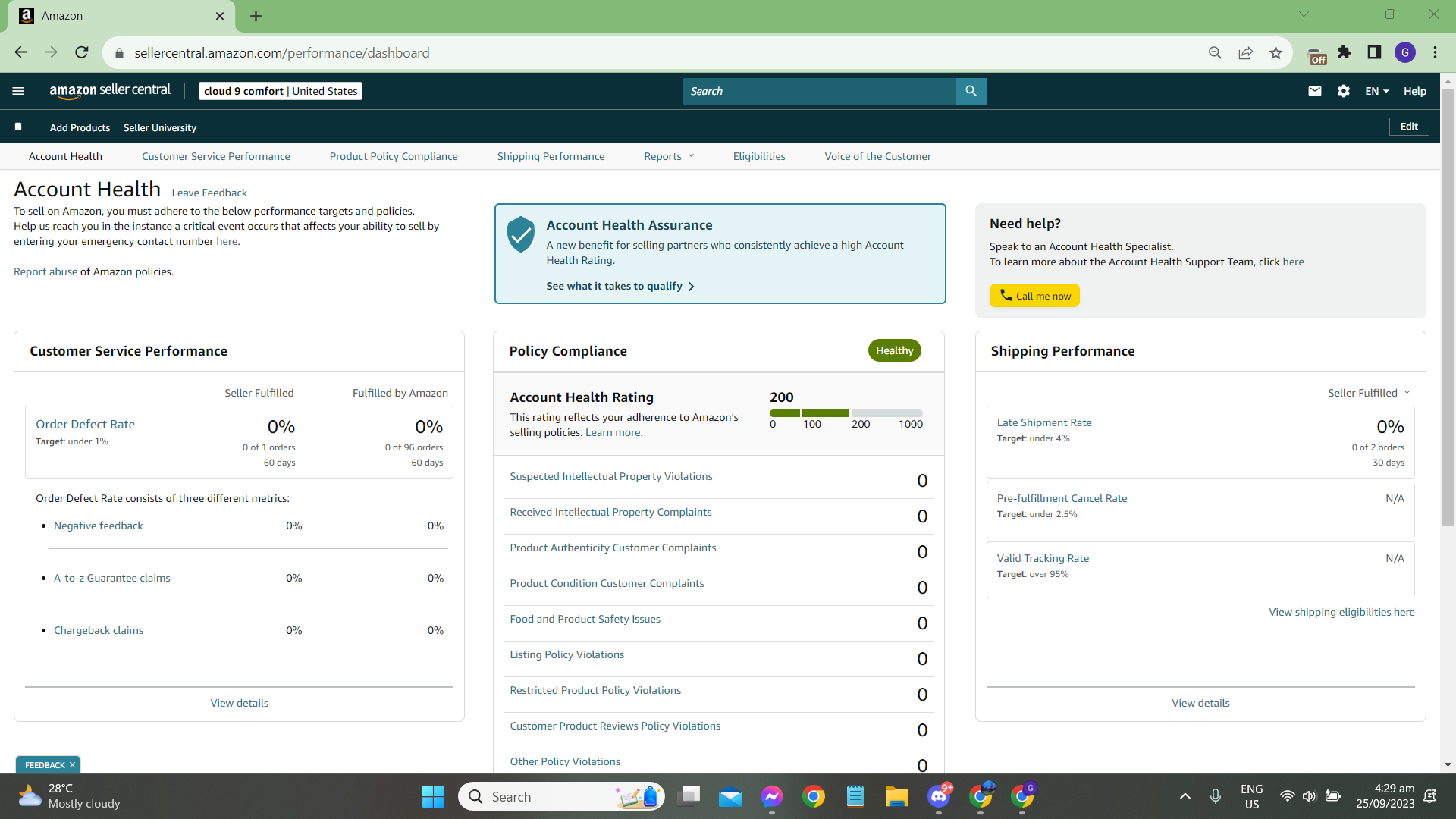This screenshot has width=1456, height=819.
Task: Open the Eligibilities tab
Action: click(759, 156)
